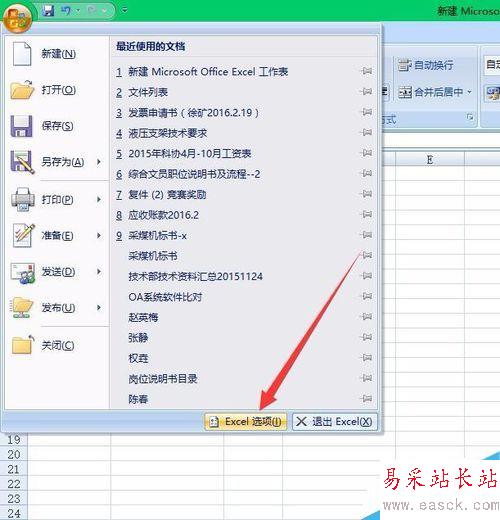Open the 合并后居中 dropdown arrow
The width and height of the screenshot is (500, 520).
(469, 92)
